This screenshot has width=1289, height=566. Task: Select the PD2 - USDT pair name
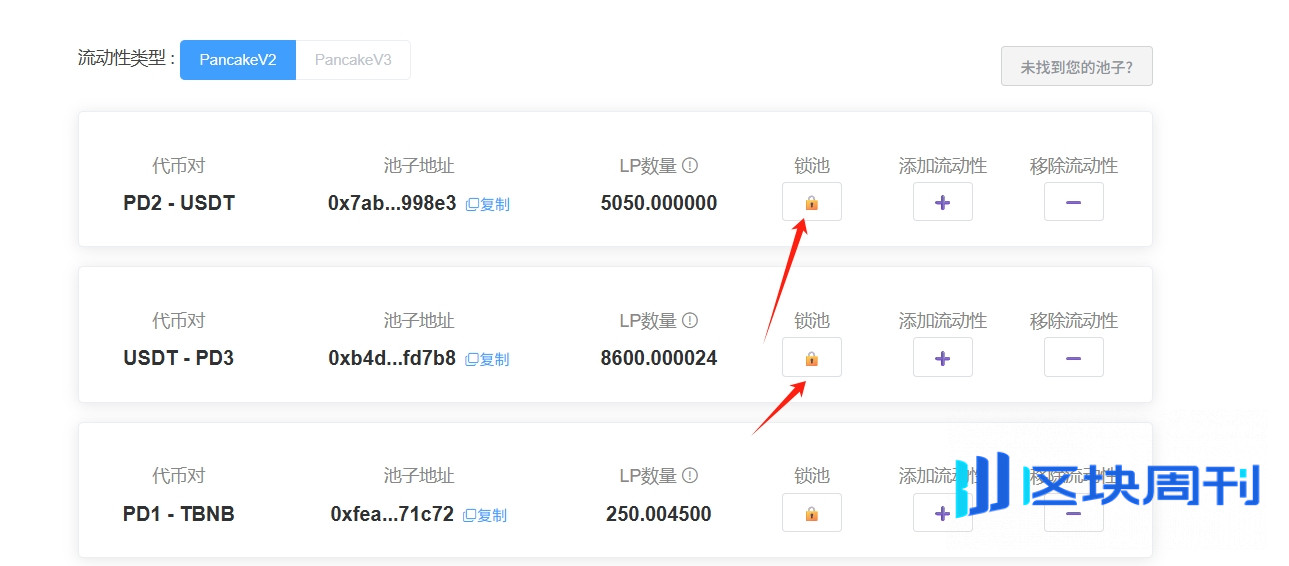(x=179, y=203)
